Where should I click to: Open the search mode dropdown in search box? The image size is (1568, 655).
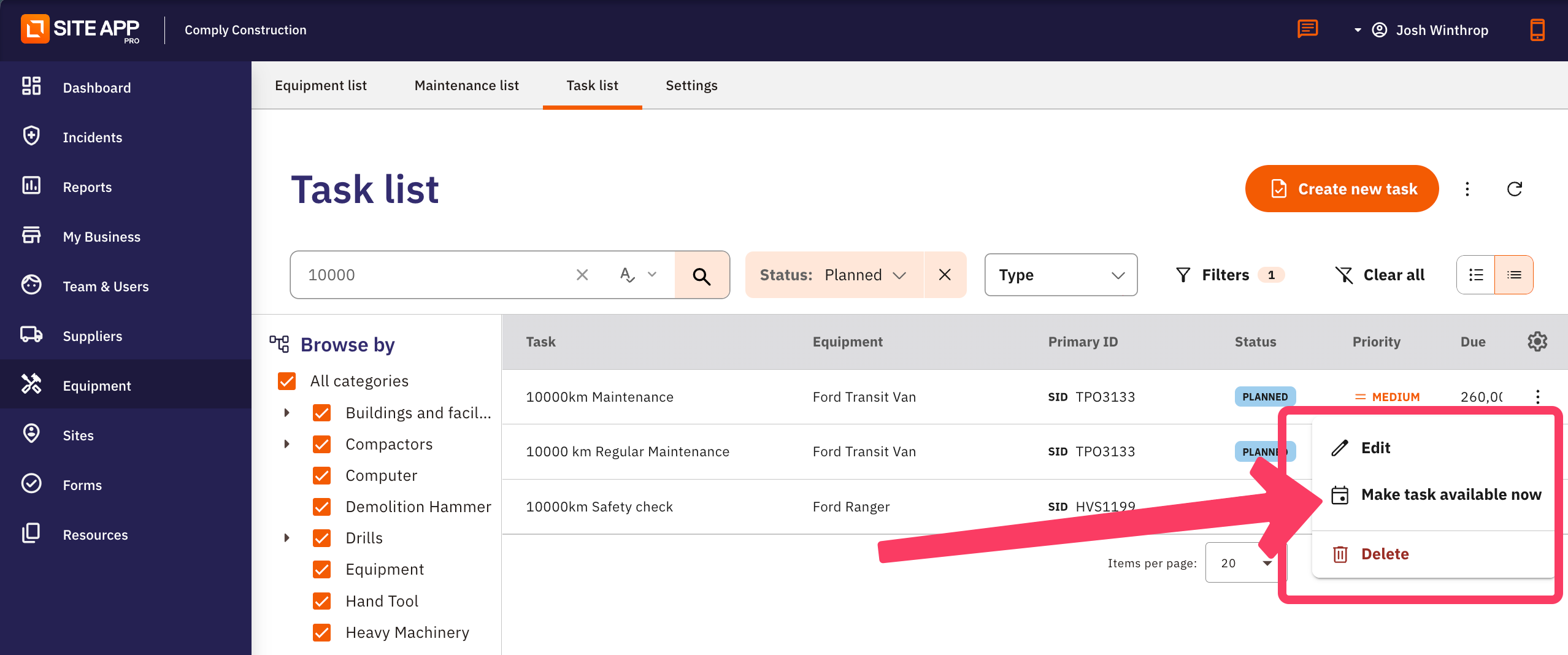point(638,275)
